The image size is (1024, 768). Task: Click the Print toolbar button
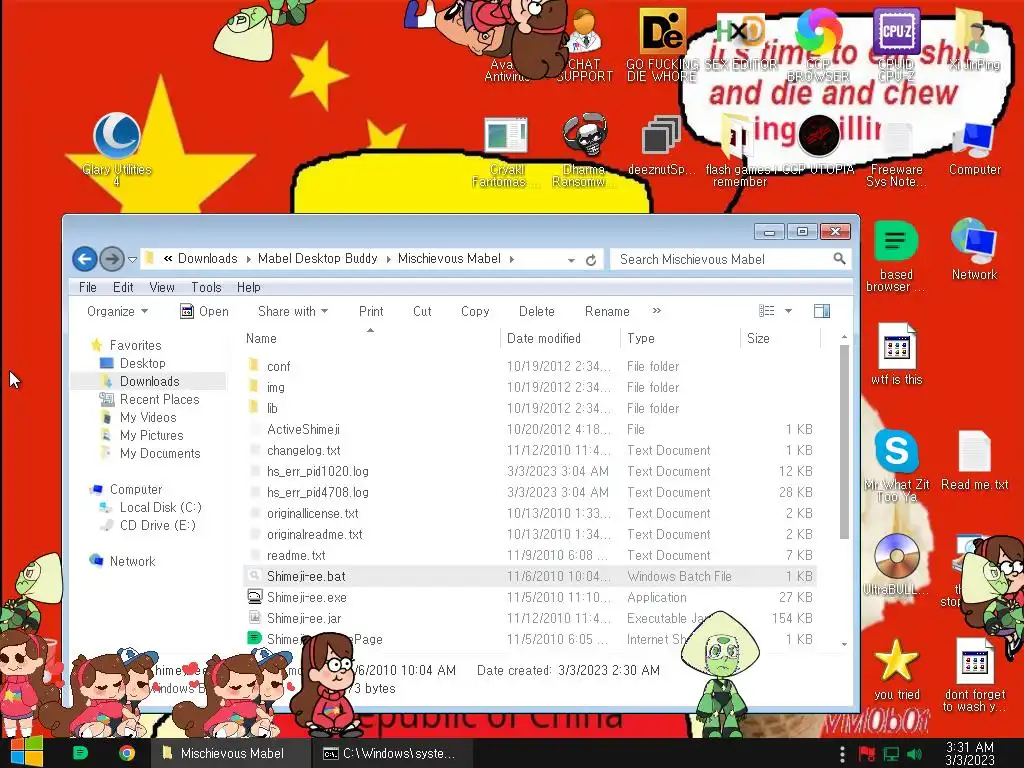click(371, 312)
